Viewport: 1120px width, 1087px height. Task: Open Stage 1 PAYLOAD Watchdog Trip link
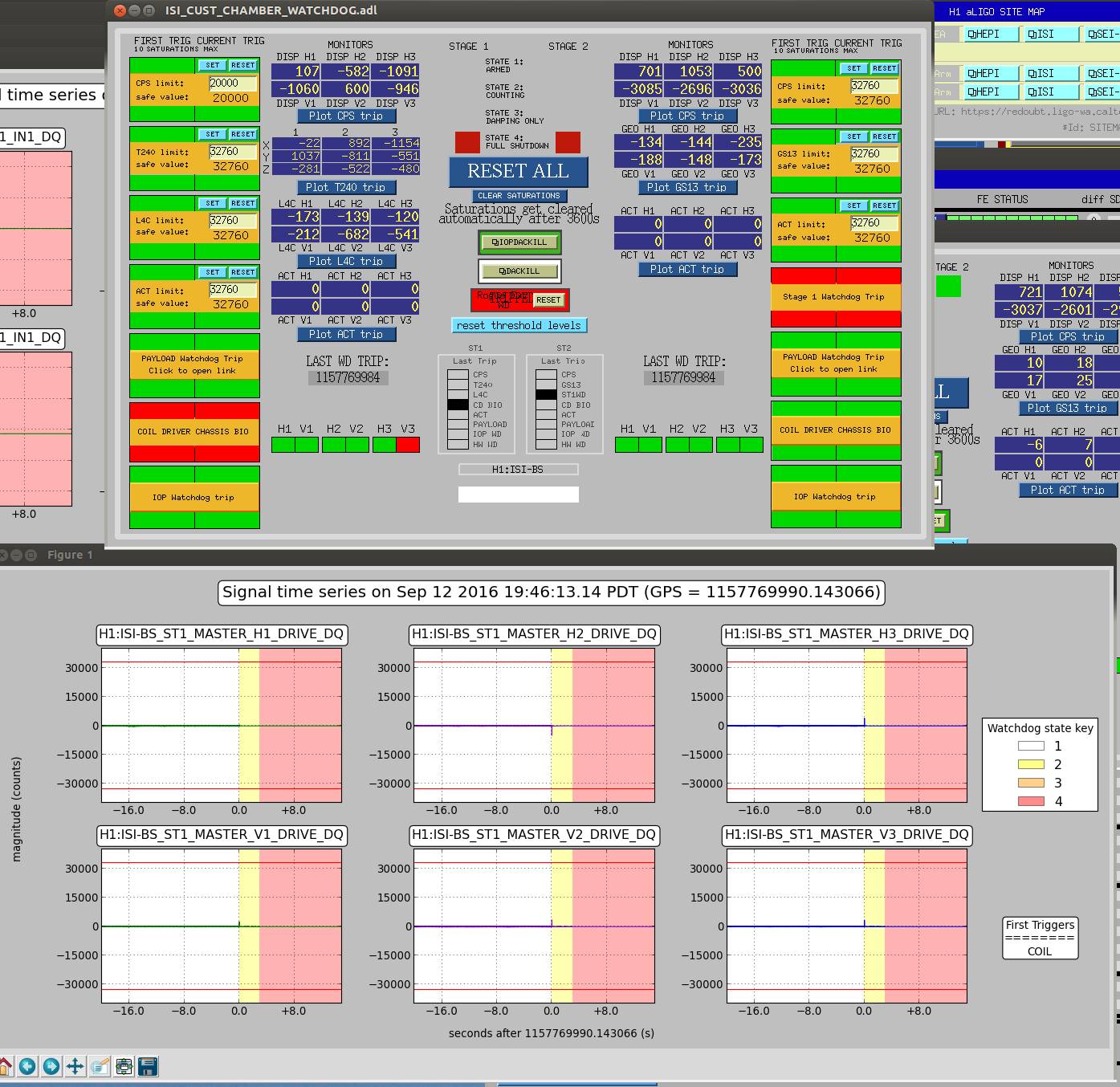click(x=194, y=365)
